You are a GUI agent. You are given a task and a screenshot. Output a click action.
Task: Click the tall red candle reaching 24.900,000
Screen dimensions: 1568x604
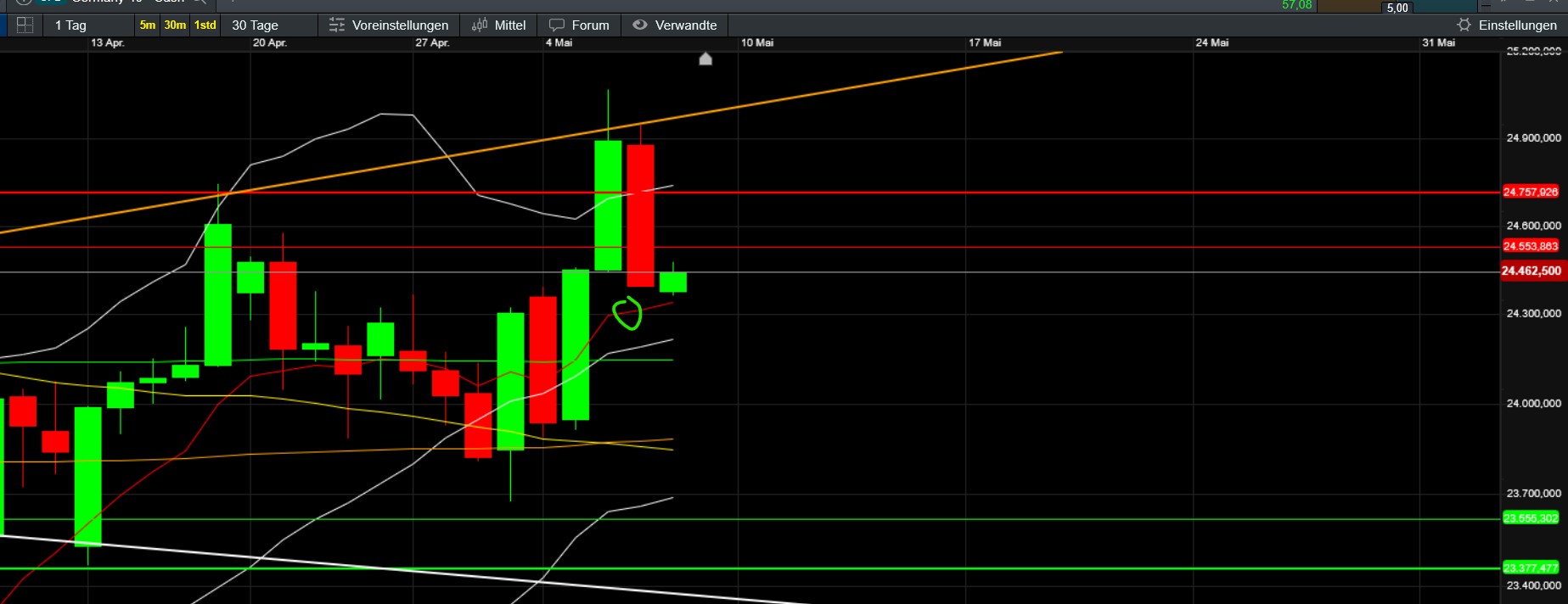[x=640, y=215]
